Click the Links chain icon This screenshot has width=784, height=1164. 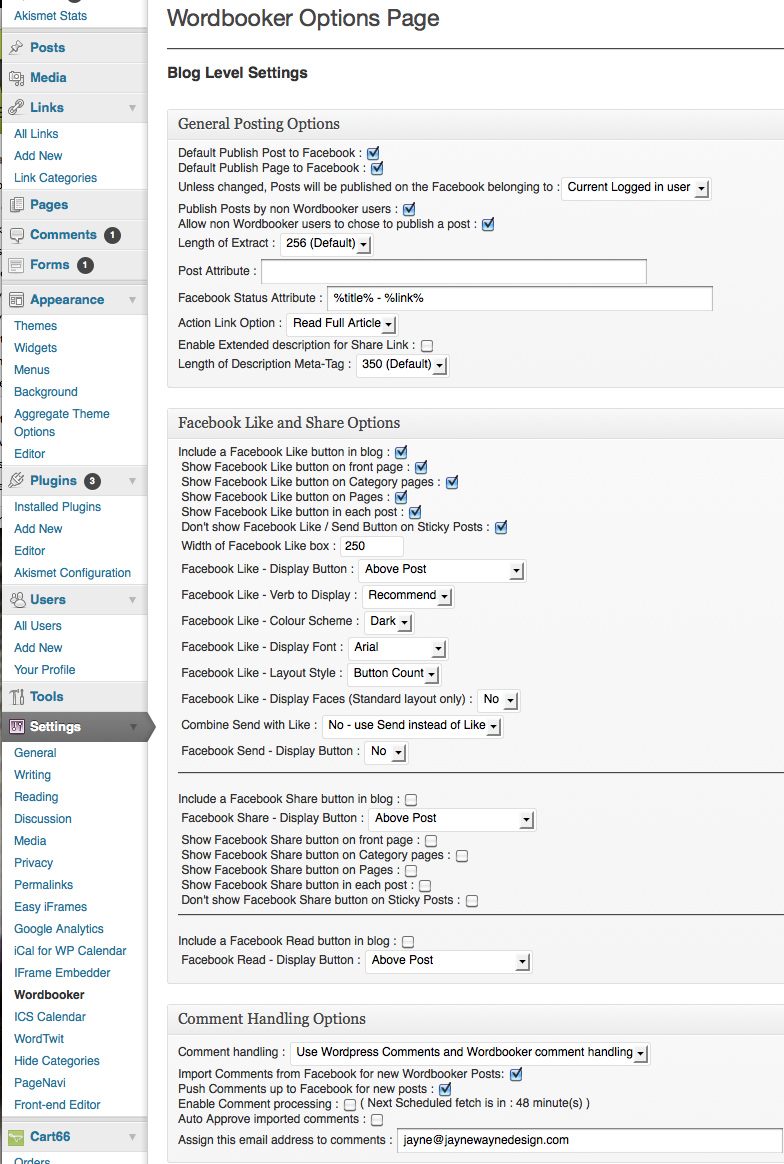pyautogui.click(x=16, y=108)
